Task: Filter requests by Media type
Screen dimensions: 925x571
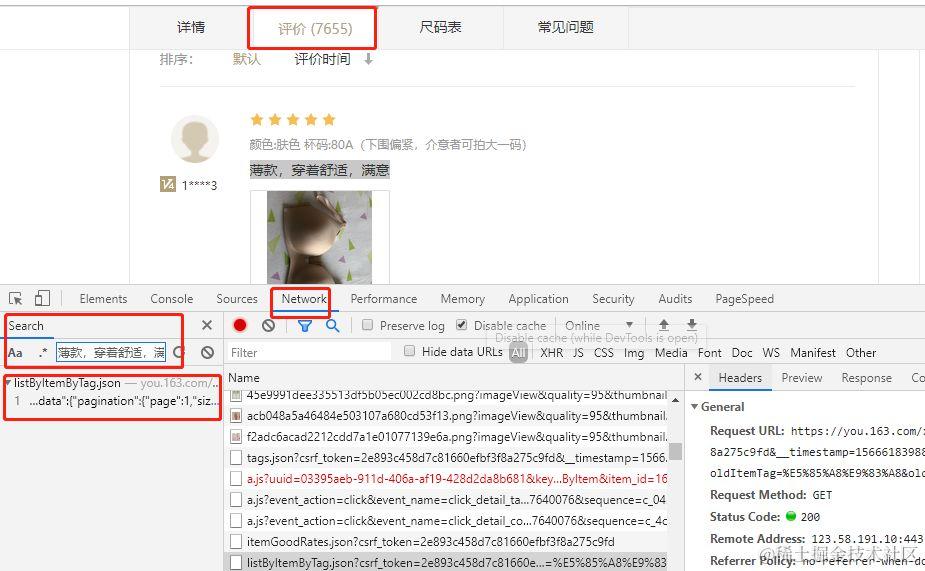Action: coord(671,353)
